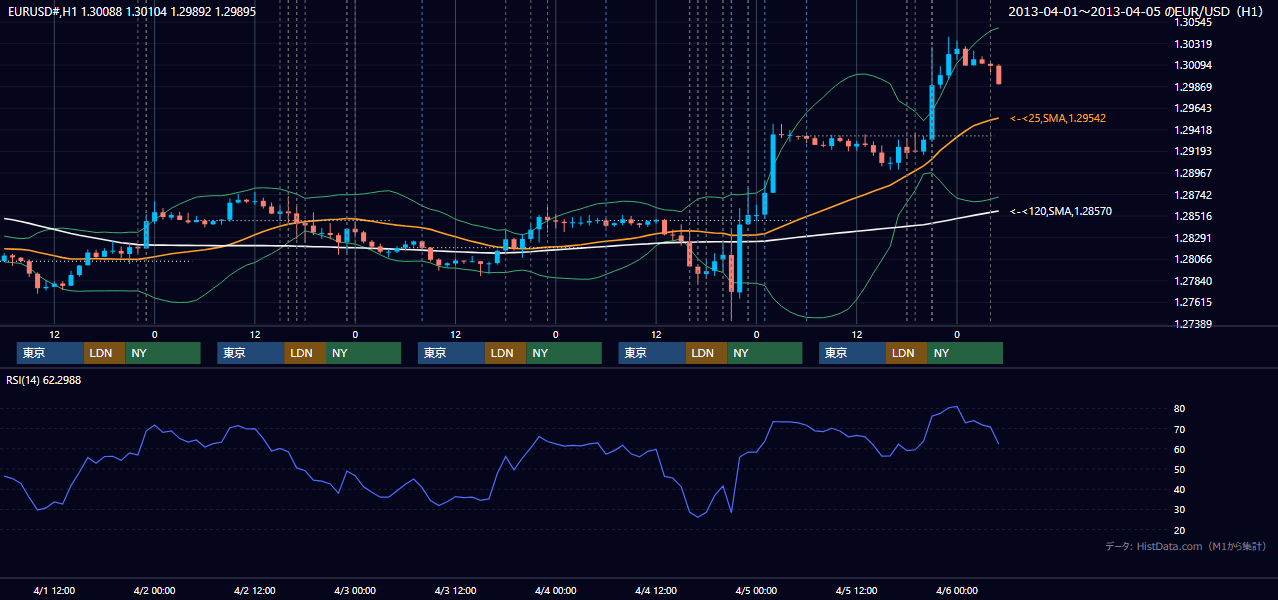Click price axis value 1.28291
This screenshot has width=1278, height=600.
[1193, 238]
